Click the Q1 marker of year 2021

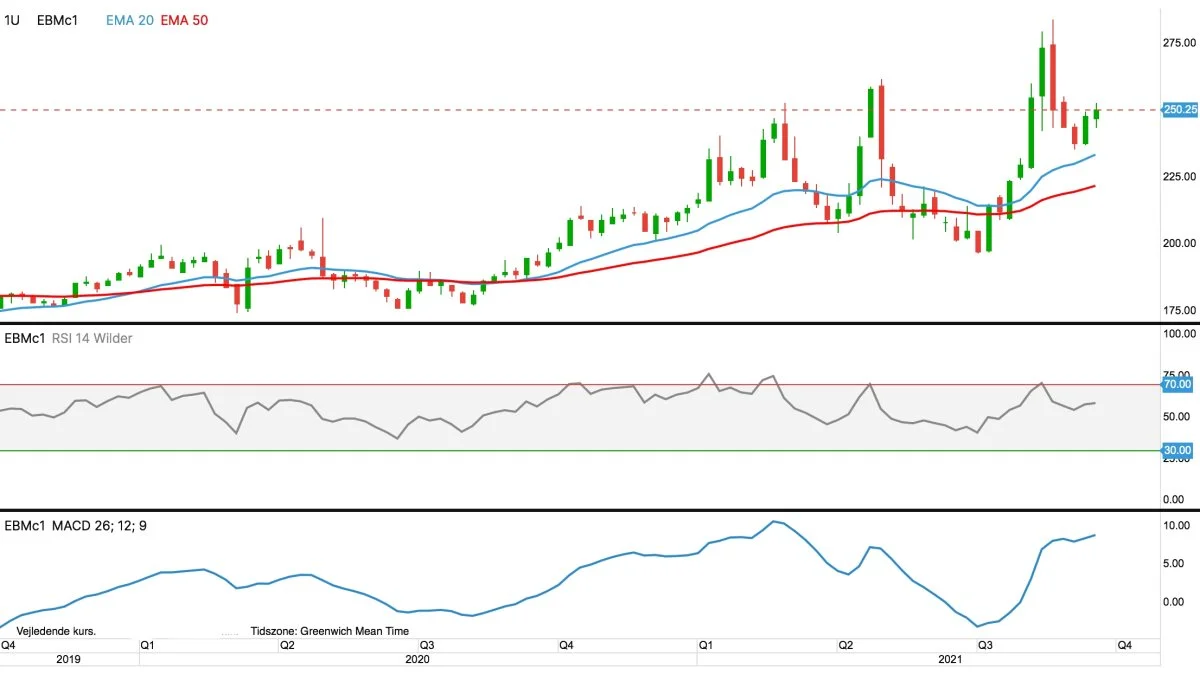point(705,645)
